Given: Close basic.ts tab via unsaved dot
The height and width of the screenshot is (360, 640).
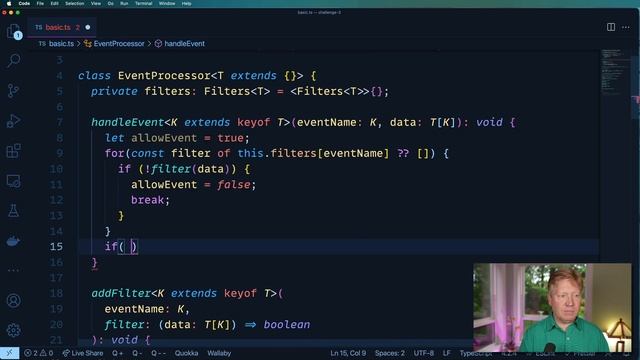Looking at the screenshot, I should (x=88, y=27).
